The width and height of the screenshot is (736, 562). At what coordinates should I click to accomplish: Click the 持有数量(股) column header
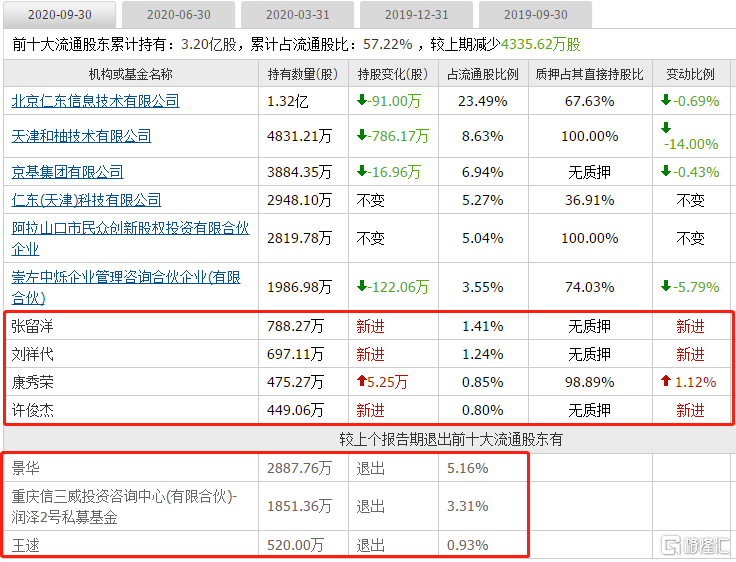pyautogui.click(x=303, y=74)
